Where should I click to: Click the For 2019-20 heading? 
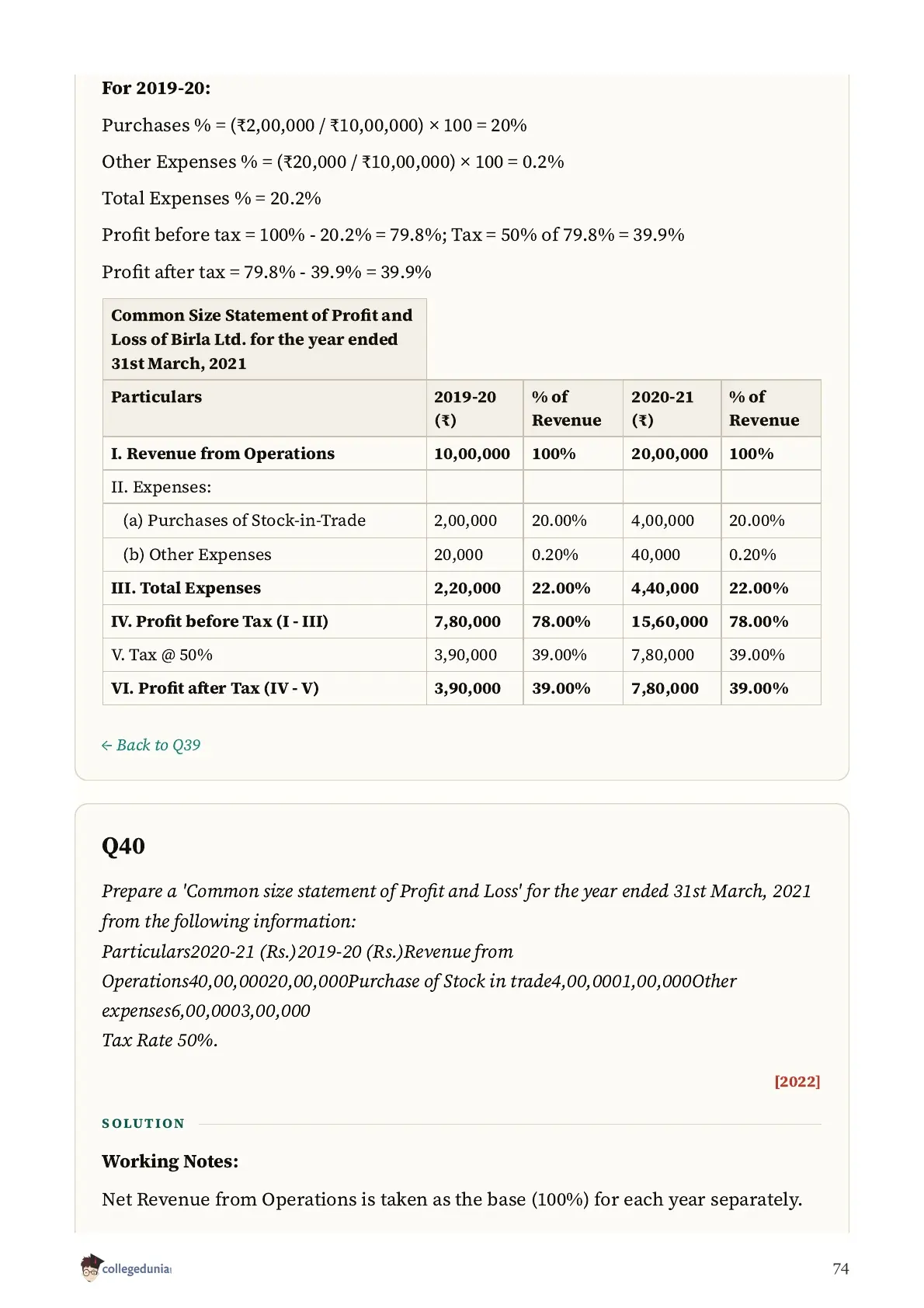click(156, 88)
